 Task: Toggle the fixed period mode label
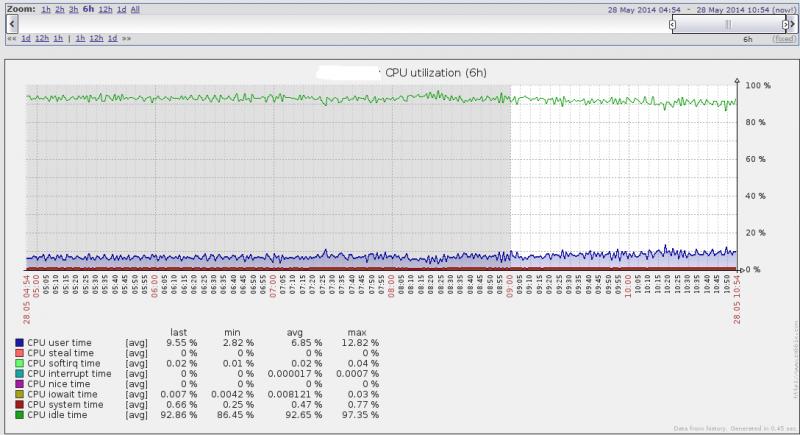tap(784, 39)
